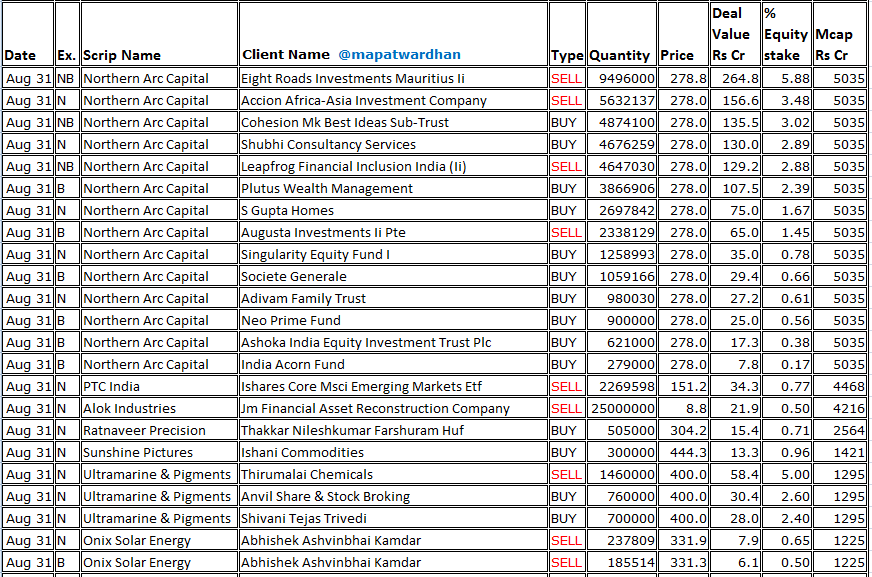872x577 pixels.
Task: Click Mcap 4216 cell for Alok Industries
Action: coord(840,409)
